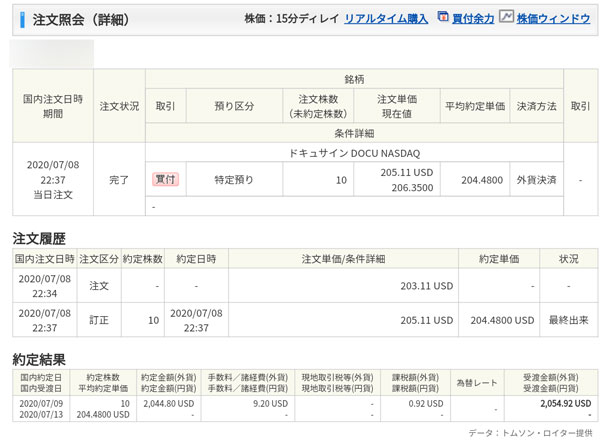Screen dimensions: 600x443
Task: Click the 注文履歴 section heading
Action: tap(39, 239)
